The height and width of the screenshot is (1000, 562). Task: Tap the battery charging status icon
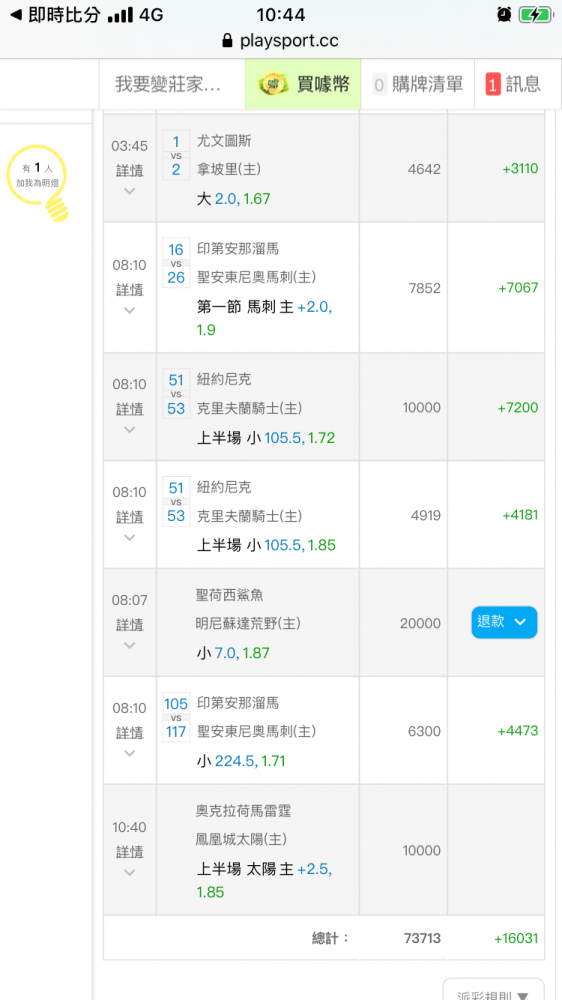coord(535,14)
